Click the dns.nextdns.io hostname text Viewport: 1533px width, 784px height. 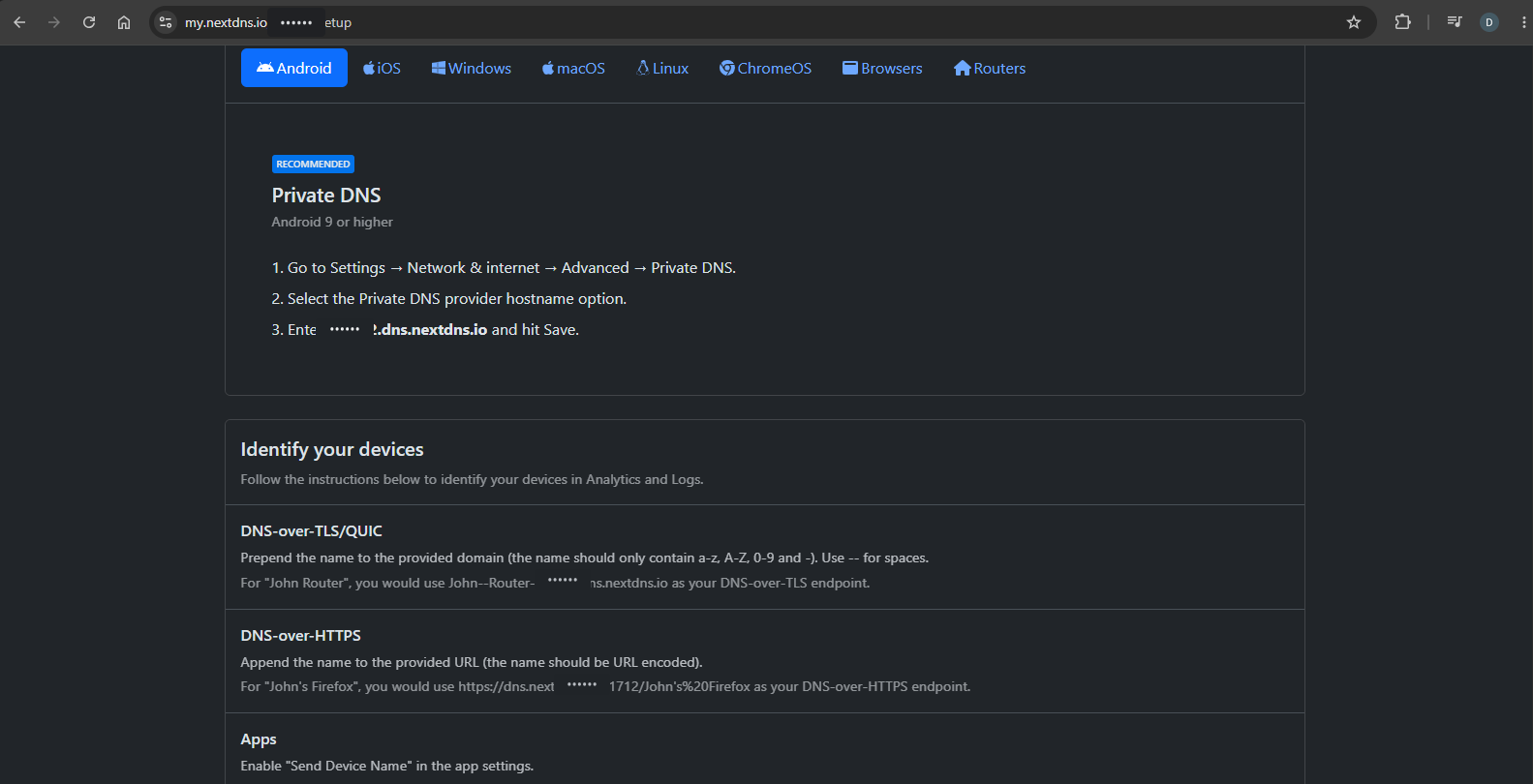[431, 330]
